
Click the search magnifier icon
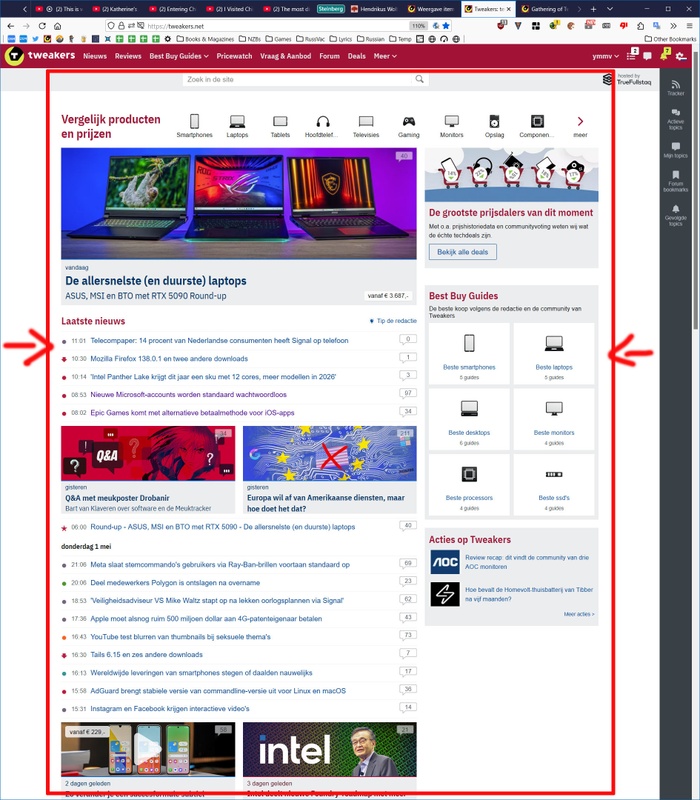(419, 79)
